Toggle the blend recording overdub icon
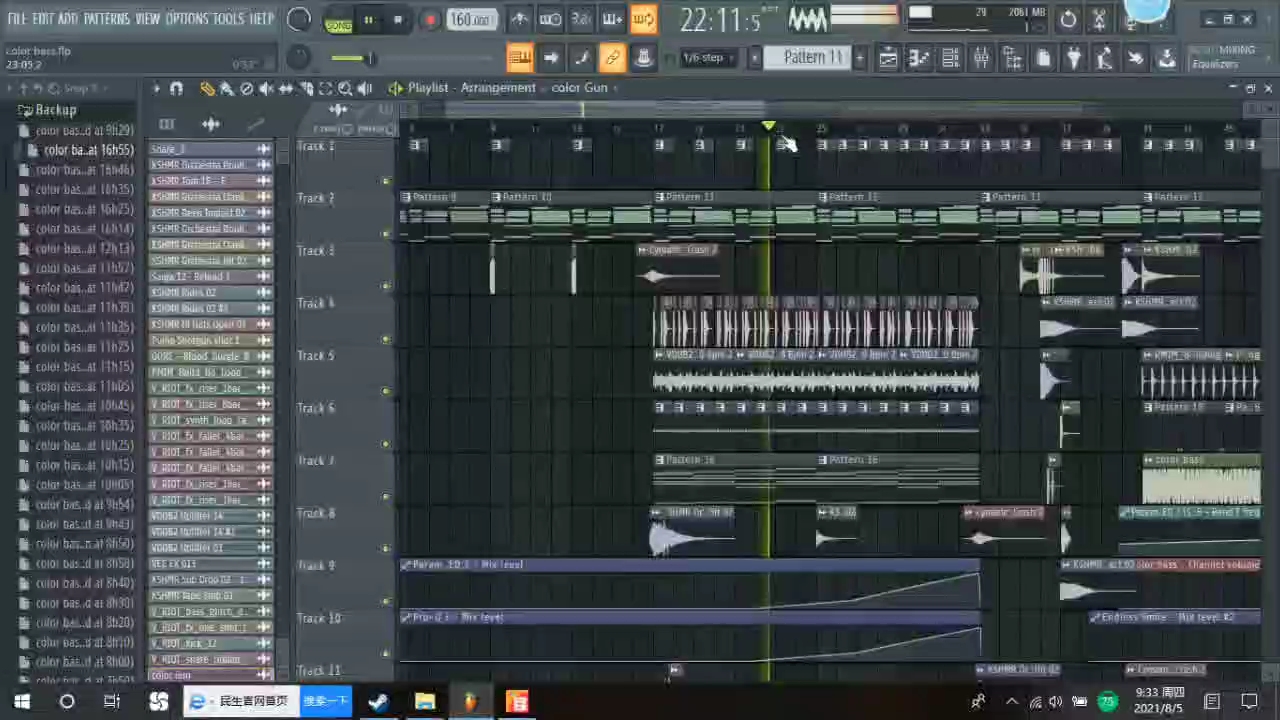This screenshot has height=720, width=1280. 613,19
